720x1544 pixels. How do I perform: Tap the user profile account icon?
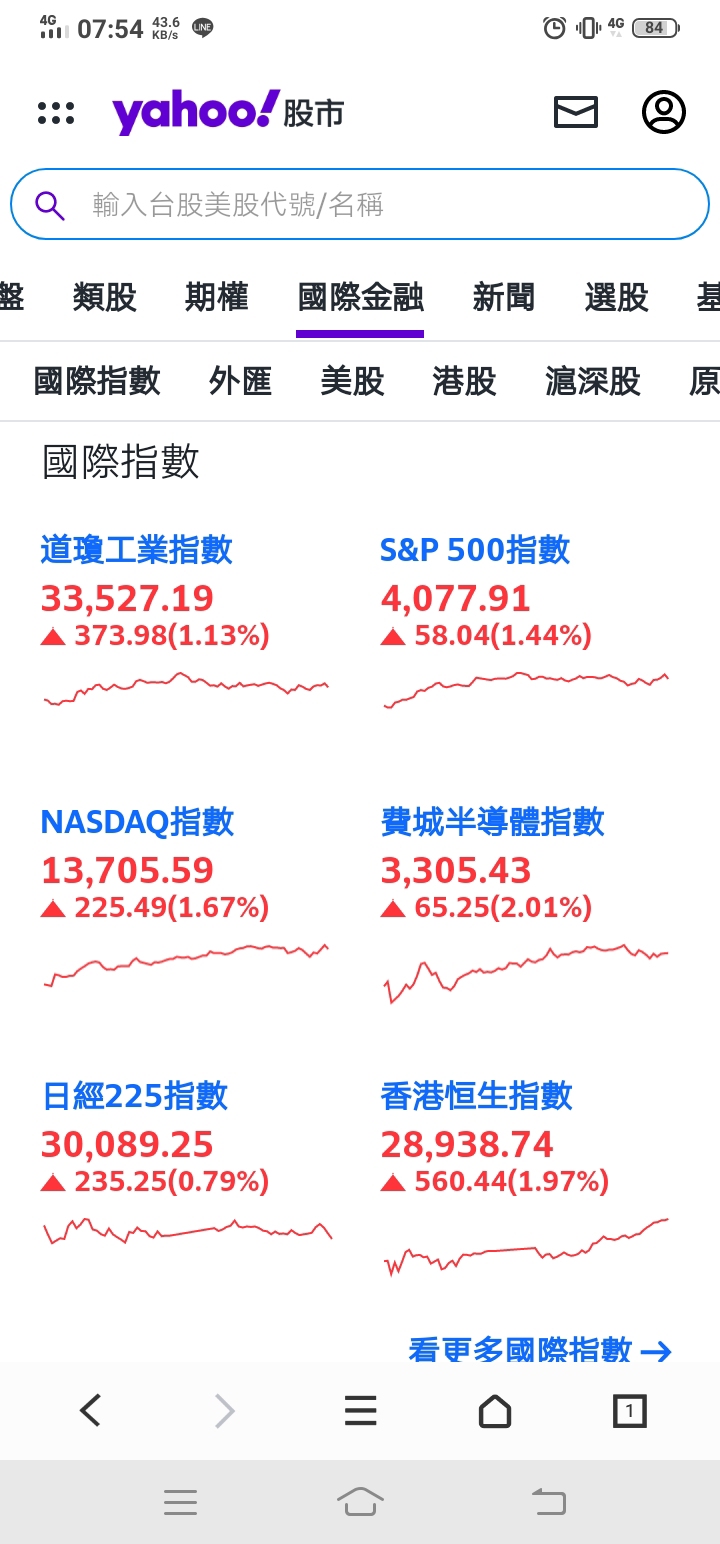tap(663, 112)
